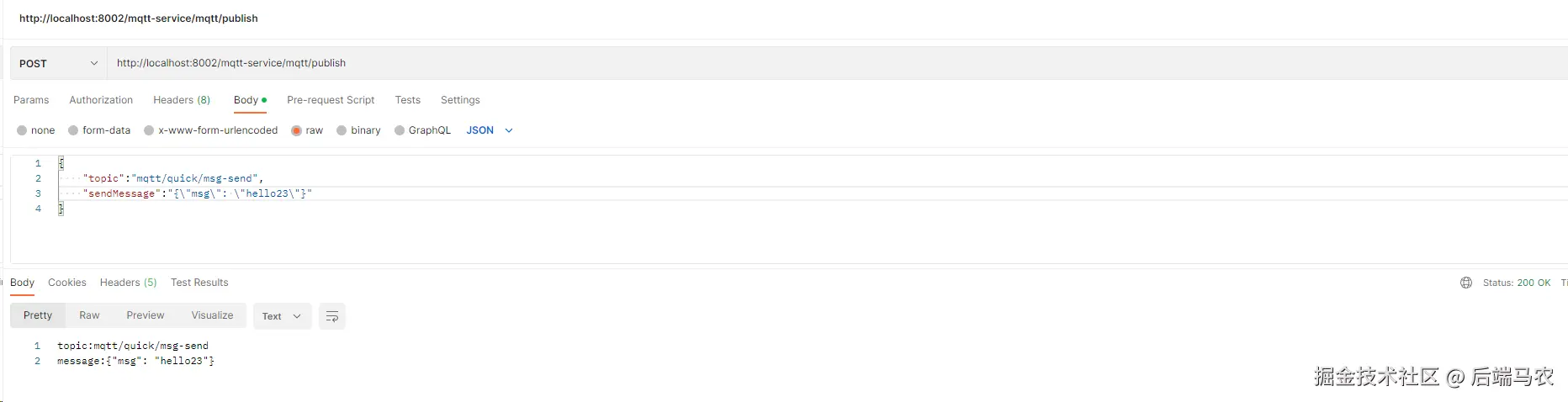This screenshot has width=1568, height=402.
Task: Select the none body type radio
Action: point(22,130)
